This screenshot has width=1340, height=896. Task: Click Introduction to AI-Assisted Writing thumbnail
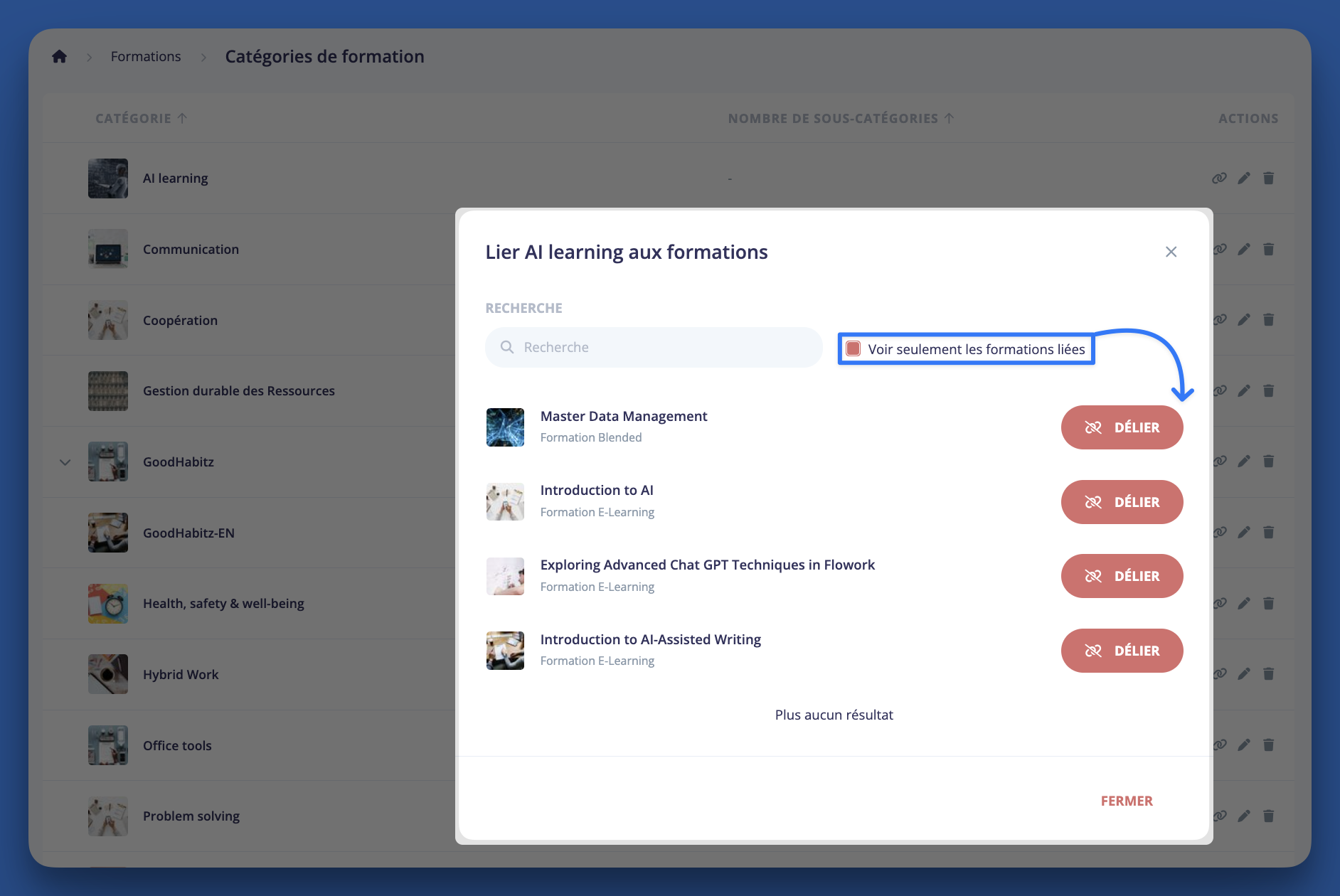point(505,651)
